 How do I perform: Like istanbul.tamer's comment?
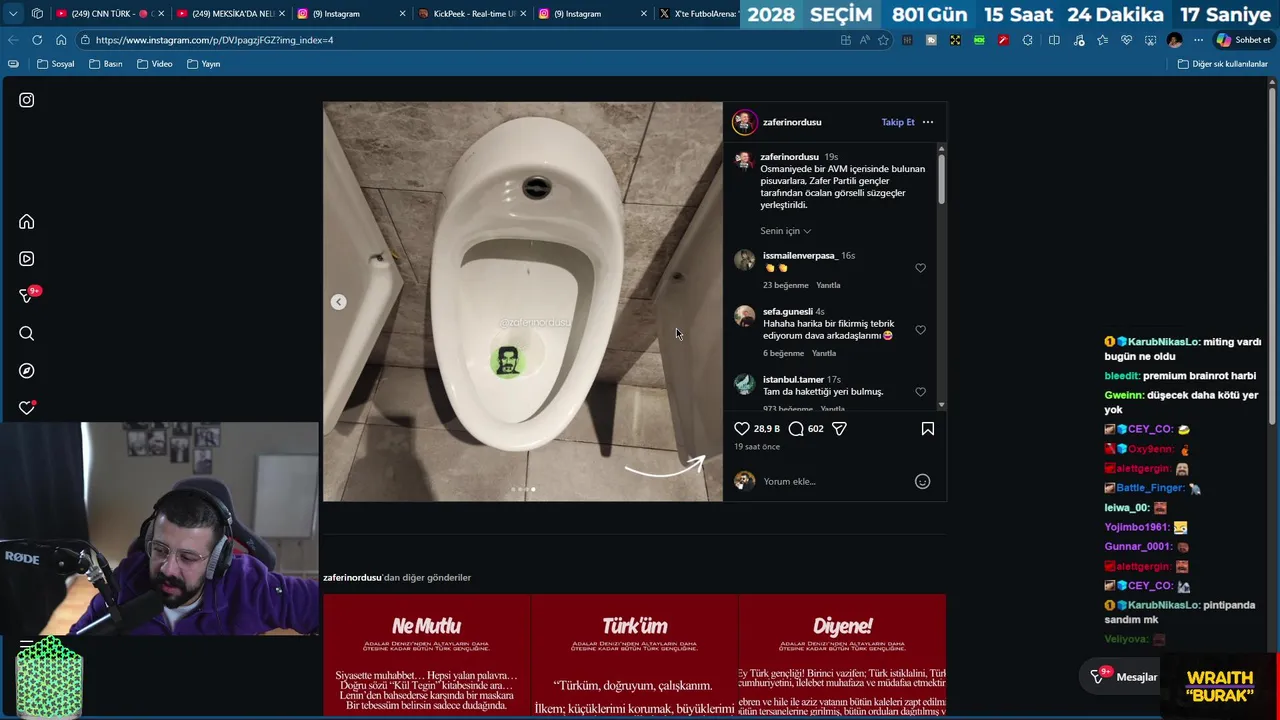(921, 392)
